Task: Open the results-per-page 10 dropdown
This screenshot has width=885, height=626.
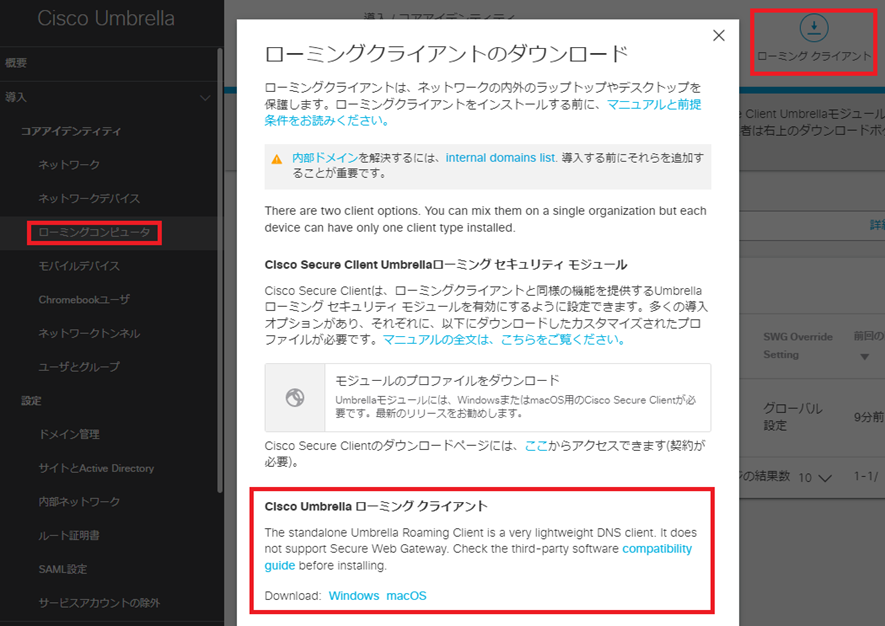Action: pyautogui.click(x=815, y=478)
